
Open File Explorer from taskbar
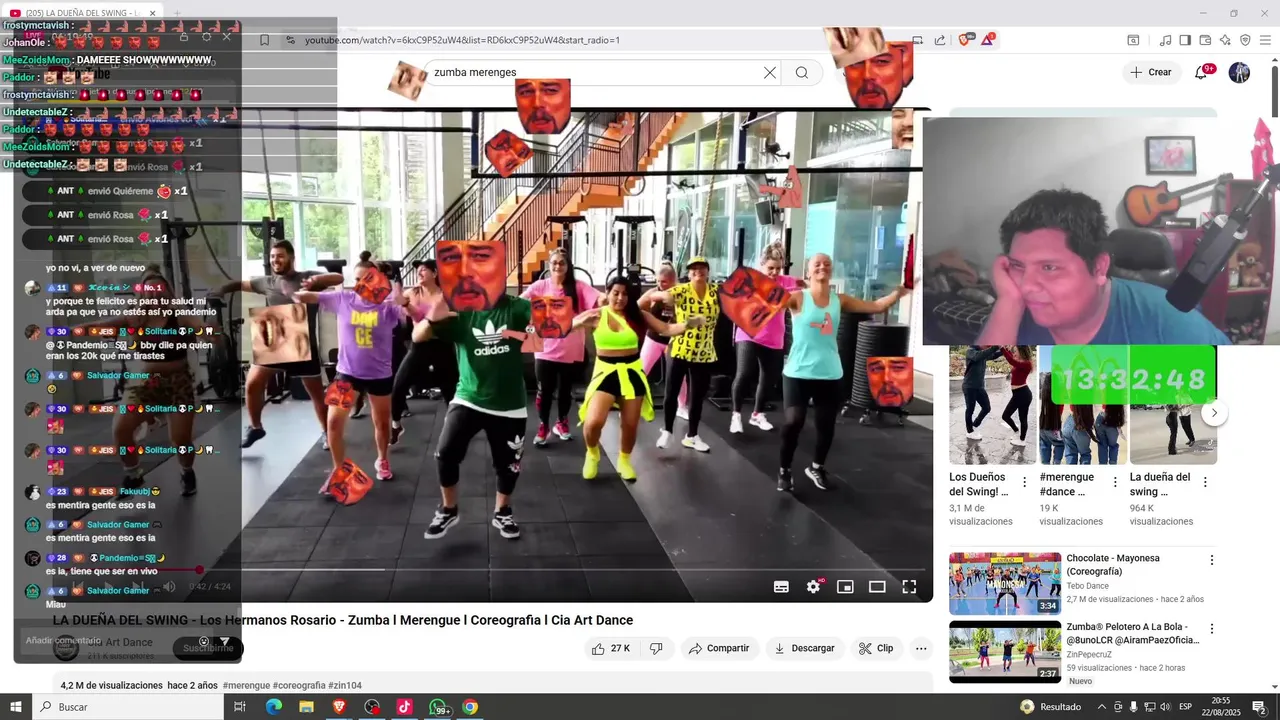306,707
